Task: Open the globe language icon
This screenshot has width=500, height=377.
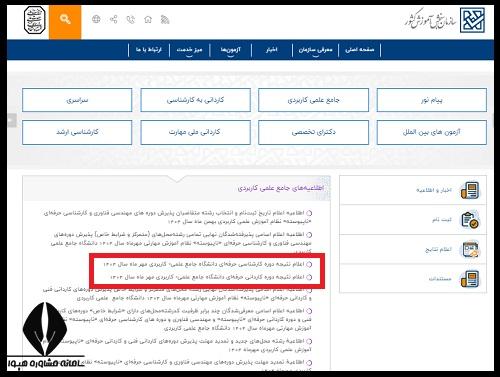Action: point(96,19)
